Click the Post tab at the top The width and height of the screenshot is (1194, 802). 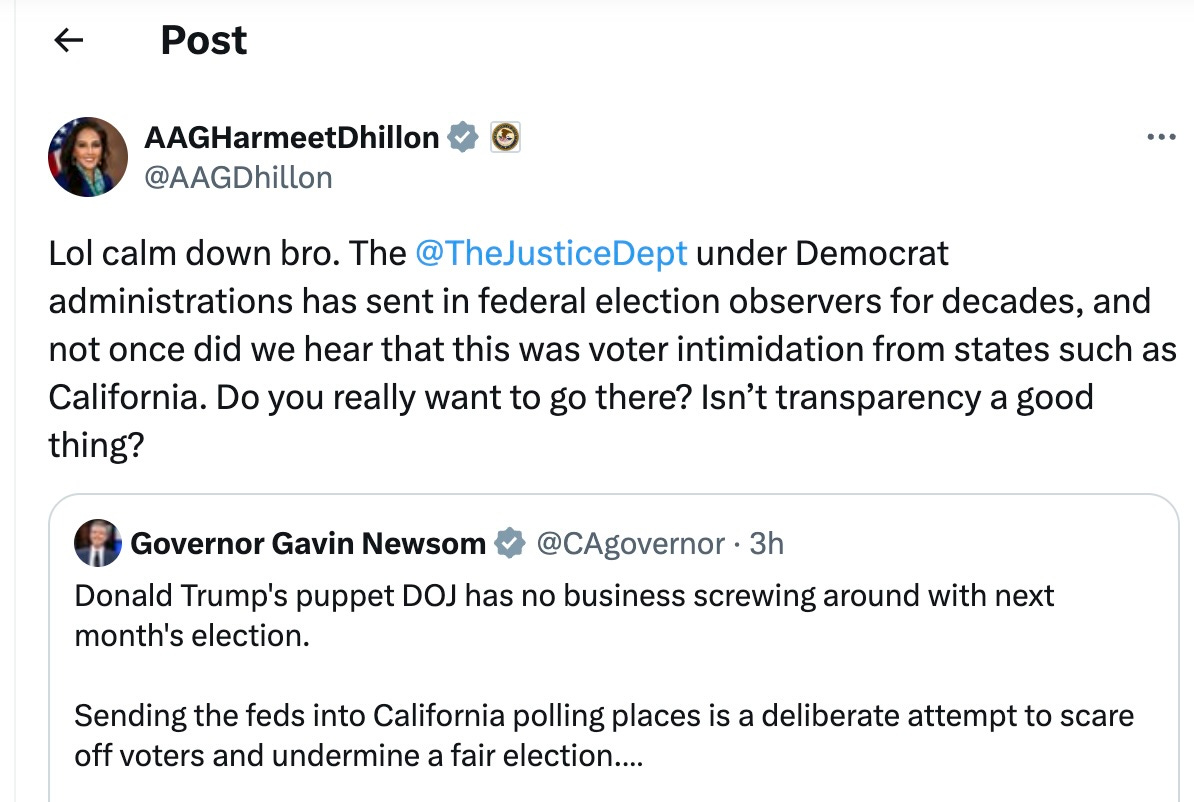[203, 40]
